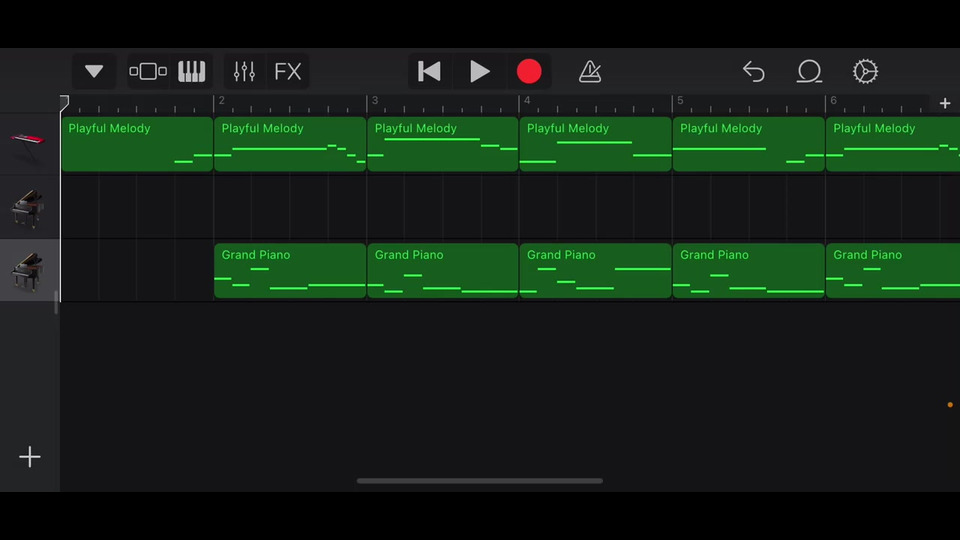
Task: Open the keyboard instrument view
Action: pyautogui.click(x=192, y=72)
